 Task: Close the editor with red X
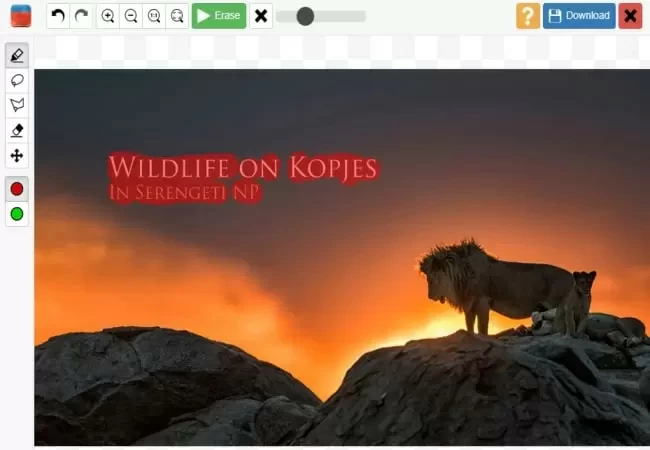pyautogui.click(x=631, y=16)
